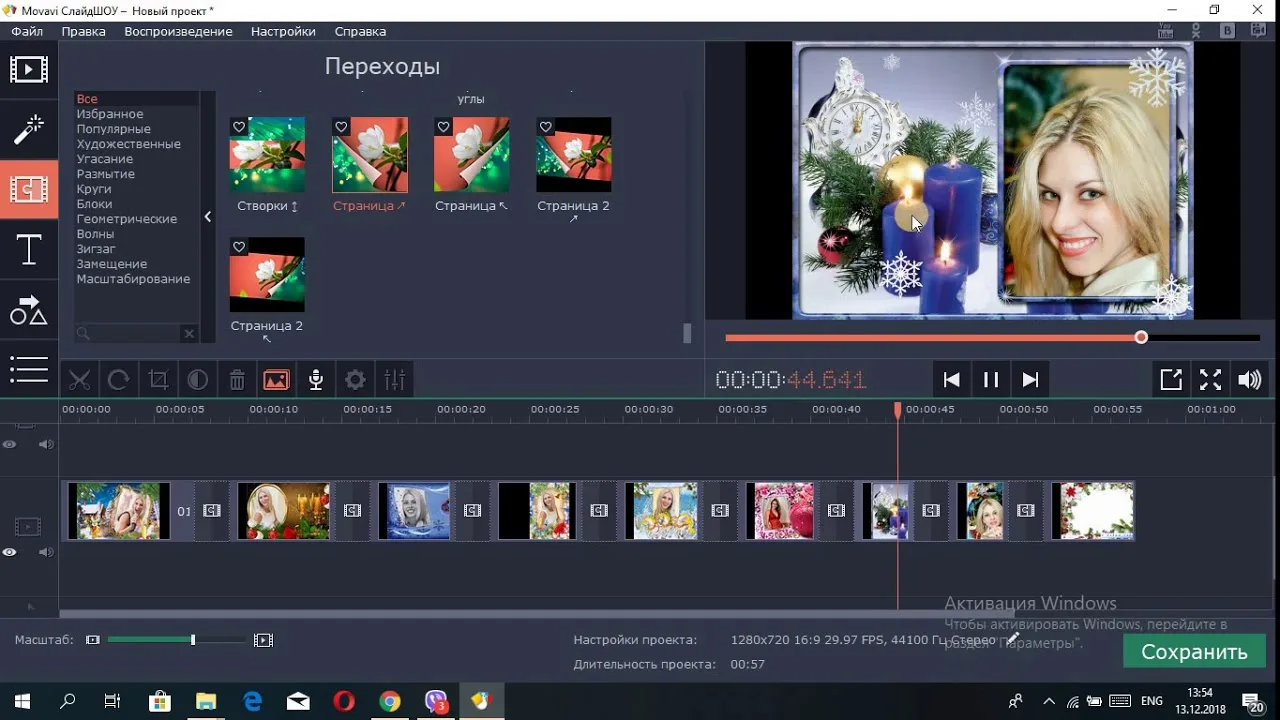Open the Media import tab in sidebar
1280x720 pixels.
pos(28,69)
